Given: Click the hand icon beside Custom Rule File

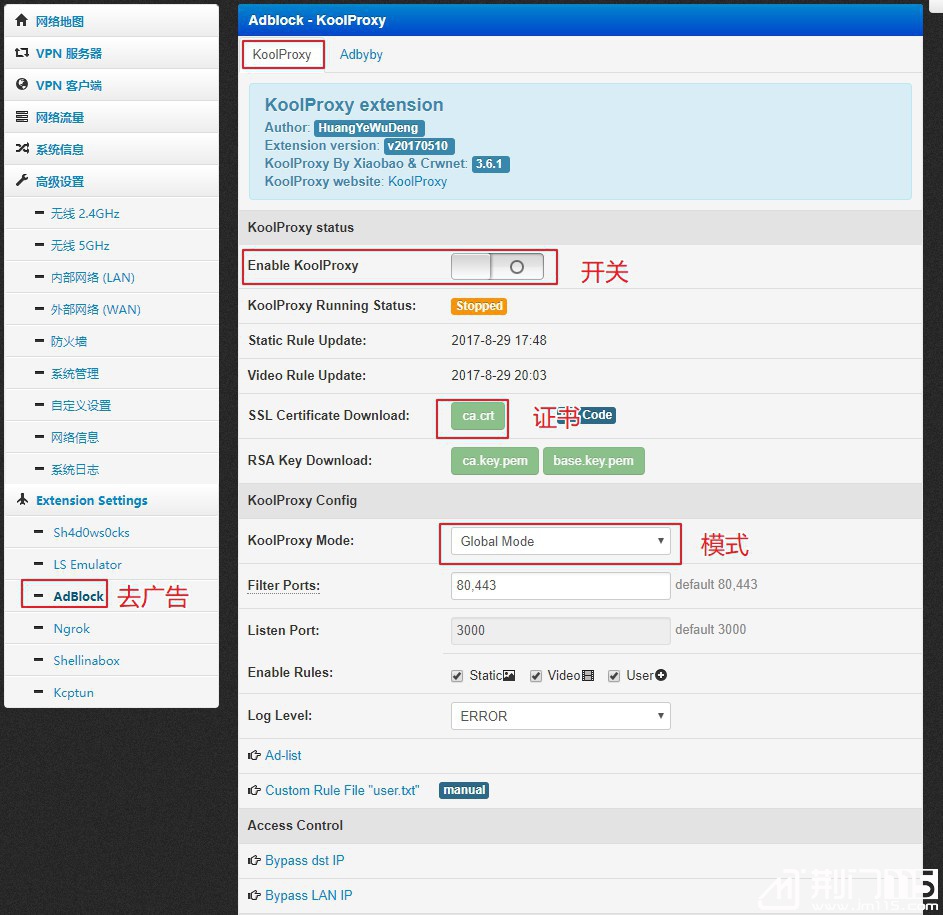Looking at the screenshot, I should (x=254, y=790).
